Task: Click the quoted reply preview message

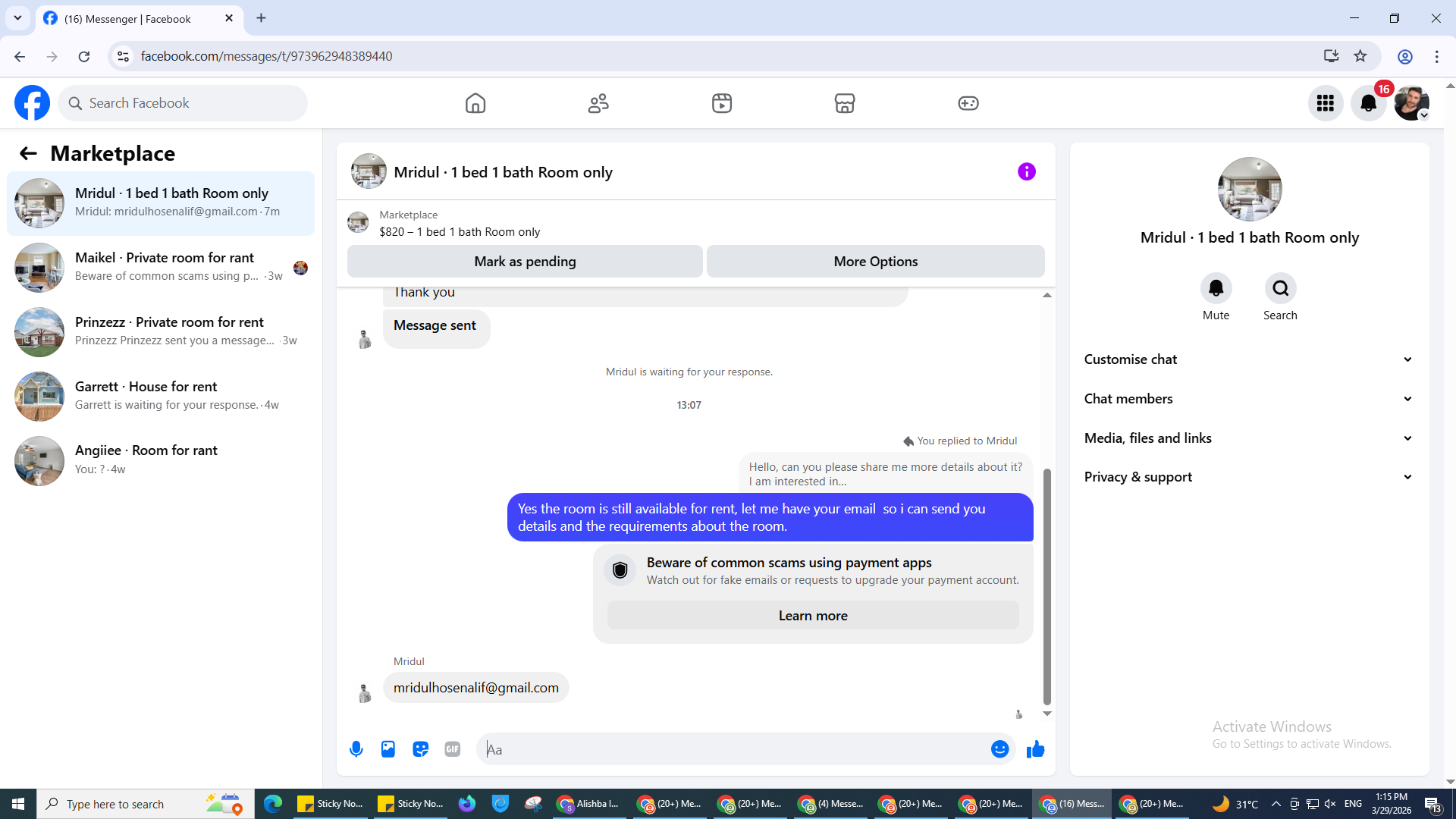Action: coord(886,474)
